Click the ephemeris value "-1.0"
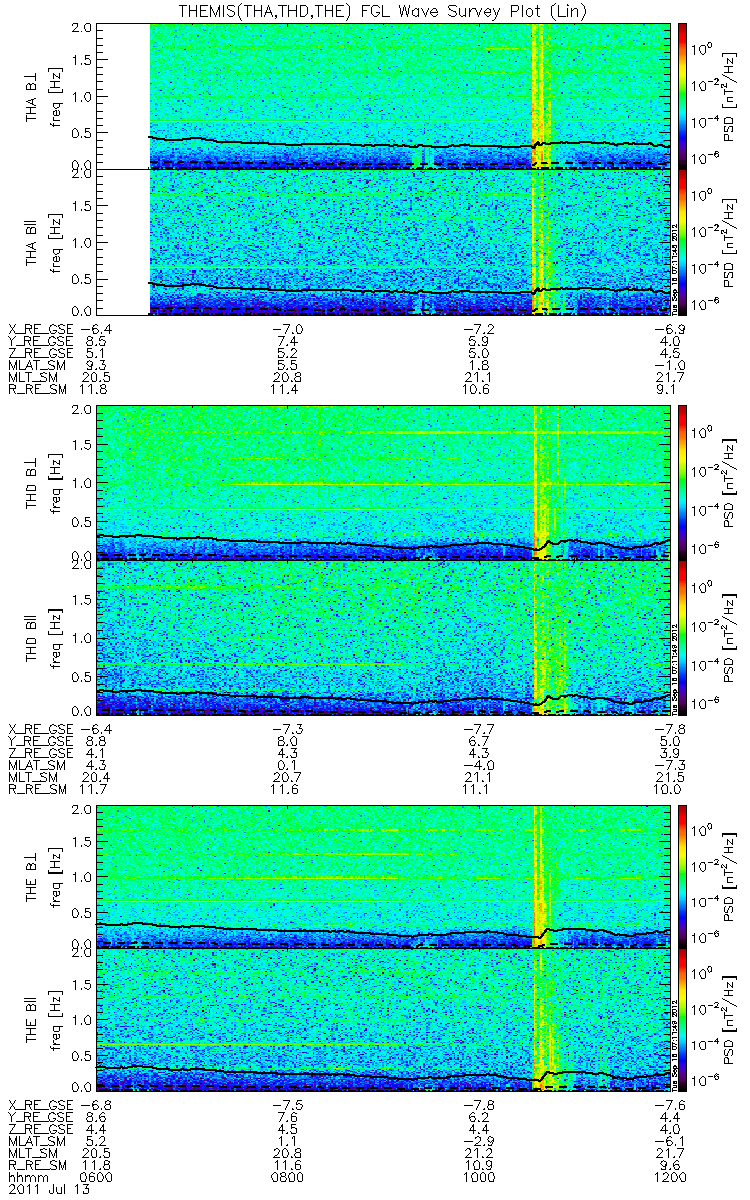750x1200 pixels. [670, 365]
